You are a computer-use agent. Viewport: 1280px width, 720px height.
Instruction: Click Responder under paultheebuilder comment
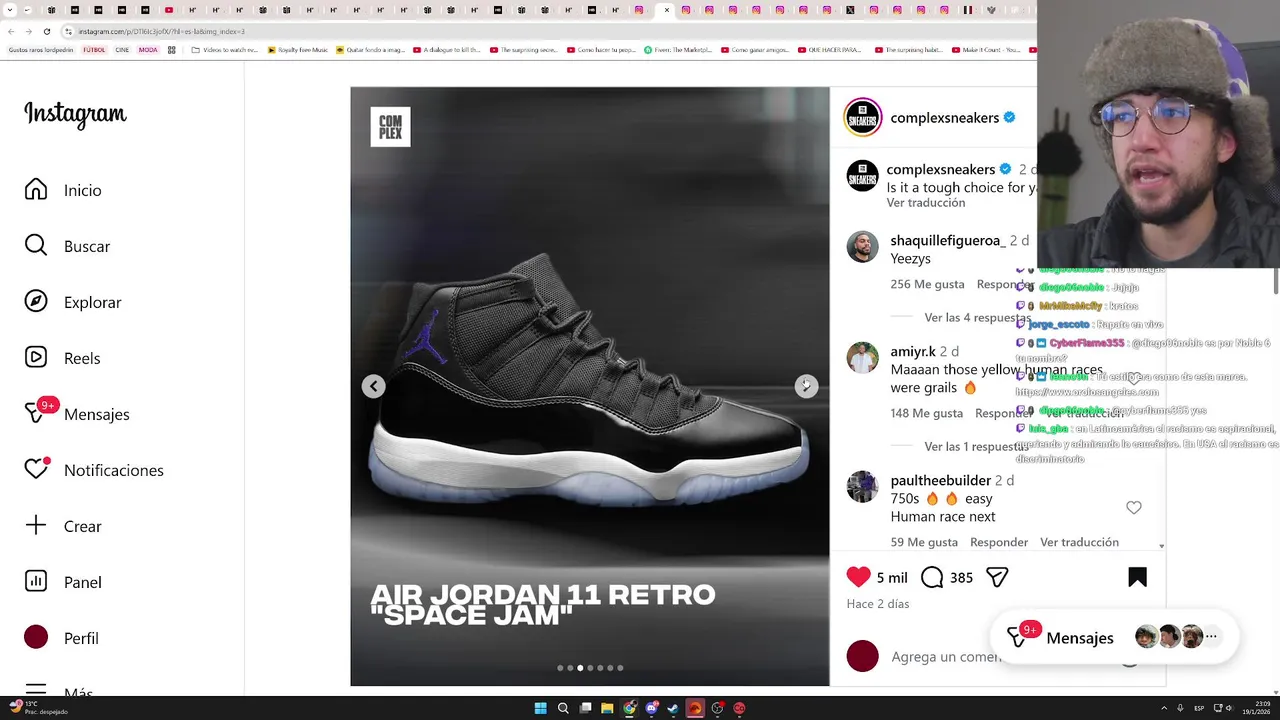tap(999, 542)
